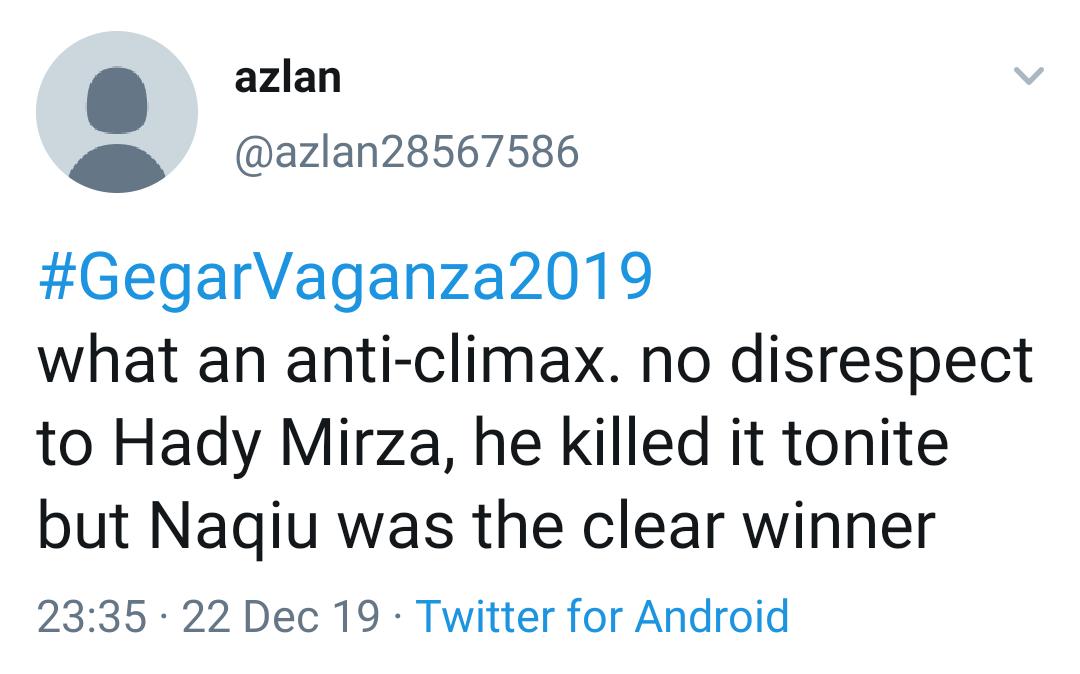
Task: Click the display name azlan
Action: coord(288,78)
